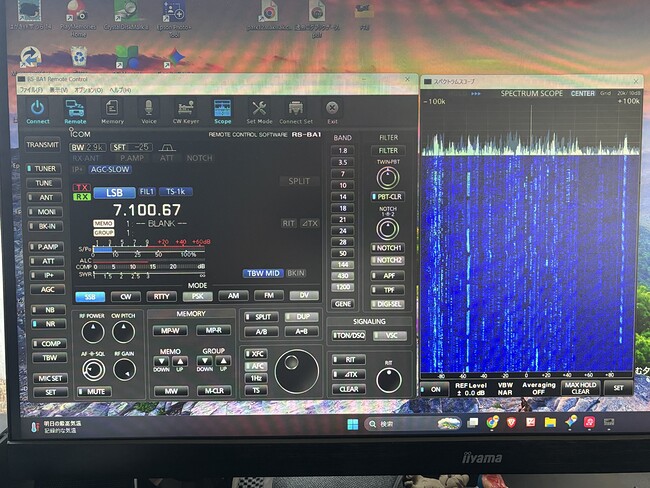
Task: Open the Set Mode tools icon
Action: click(259, 111)
